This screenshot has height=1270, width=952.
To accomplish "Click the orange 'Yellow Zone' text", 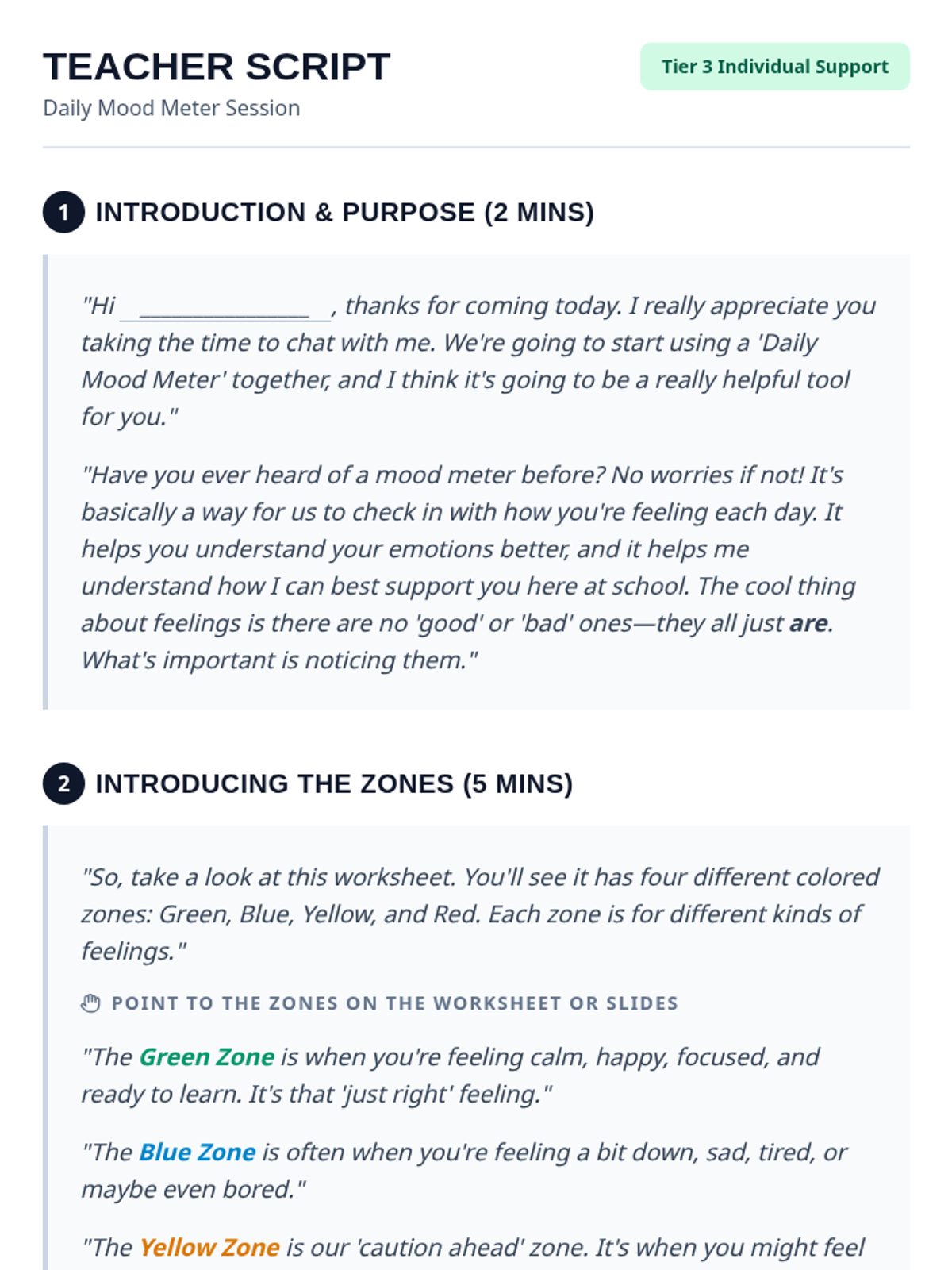I will 209,1248.
